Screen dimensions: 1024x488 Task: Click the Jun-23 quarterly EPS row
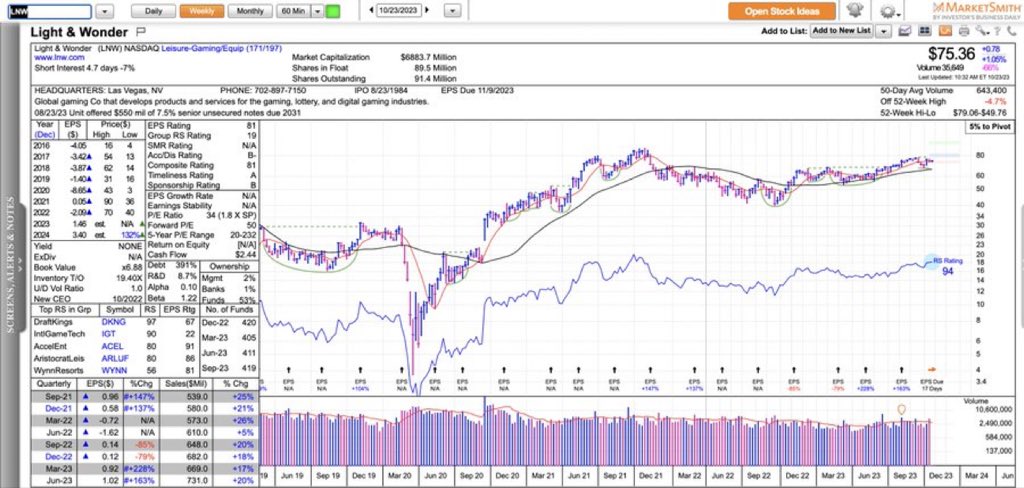(x=145, y=481)
